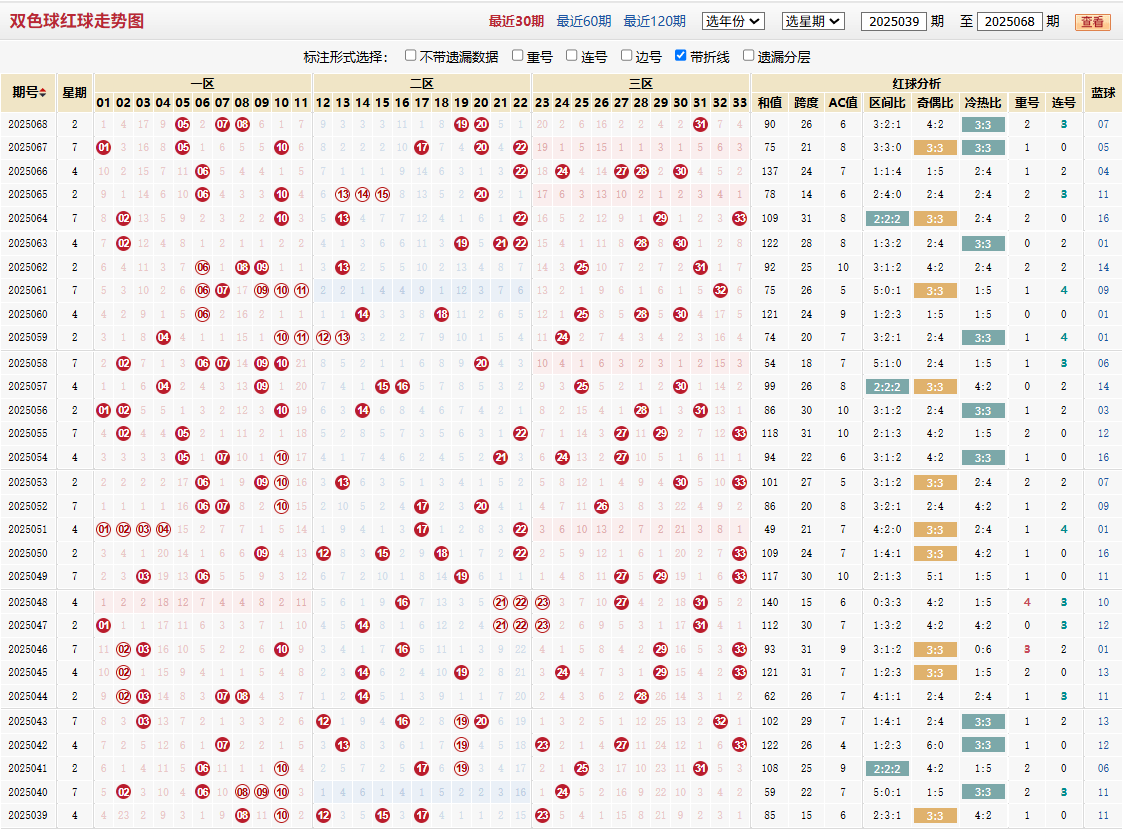Click the 蓝球 column header
Viewport: 1123px width, 830px height.
(1103, 92)
